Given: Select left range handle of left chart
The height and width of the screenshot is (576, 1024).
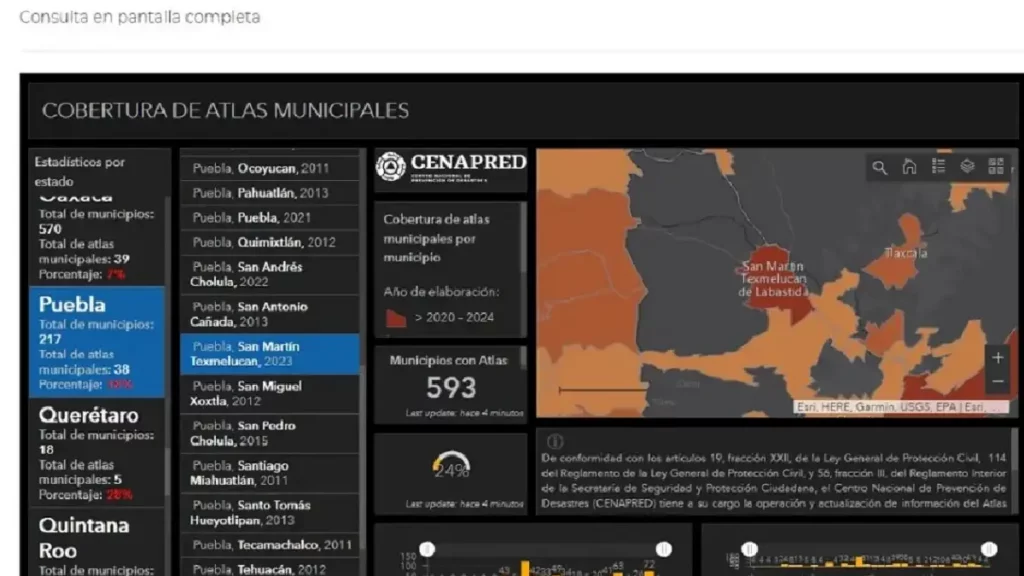Looking at the screenshot, I should tap(427, 549).
